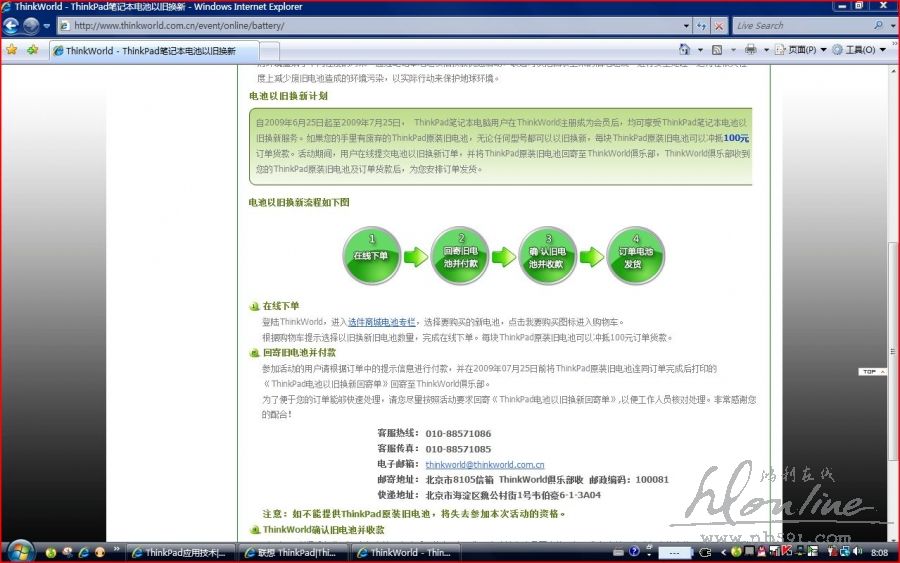Click the scrollbar down arrow at the bottom
Image resolution: width=900 pixels, height=563 pixels.
pos(893,538)
